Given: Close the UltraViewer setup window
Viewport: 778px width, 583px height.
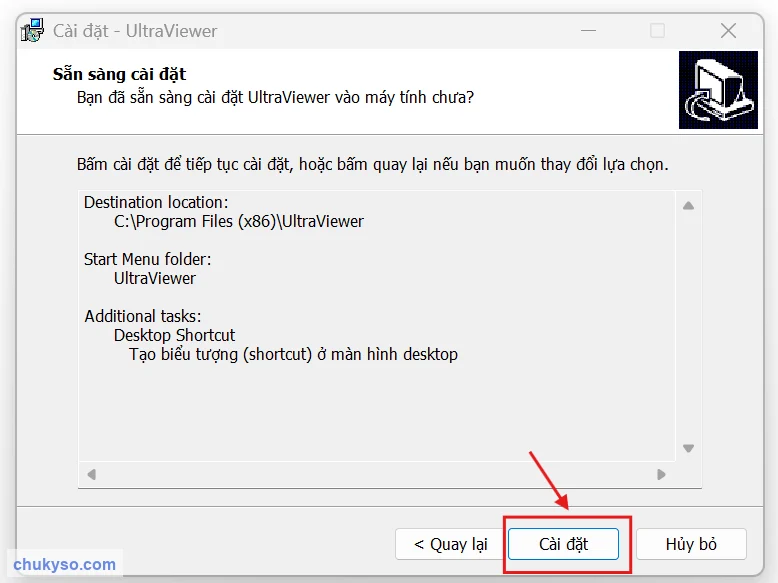Looking at the screenshot, I should point(728,31).
